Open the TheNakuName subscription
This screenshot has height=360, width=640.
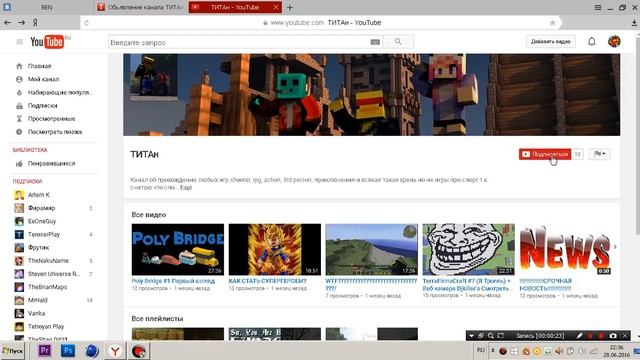tap(48, 260)
